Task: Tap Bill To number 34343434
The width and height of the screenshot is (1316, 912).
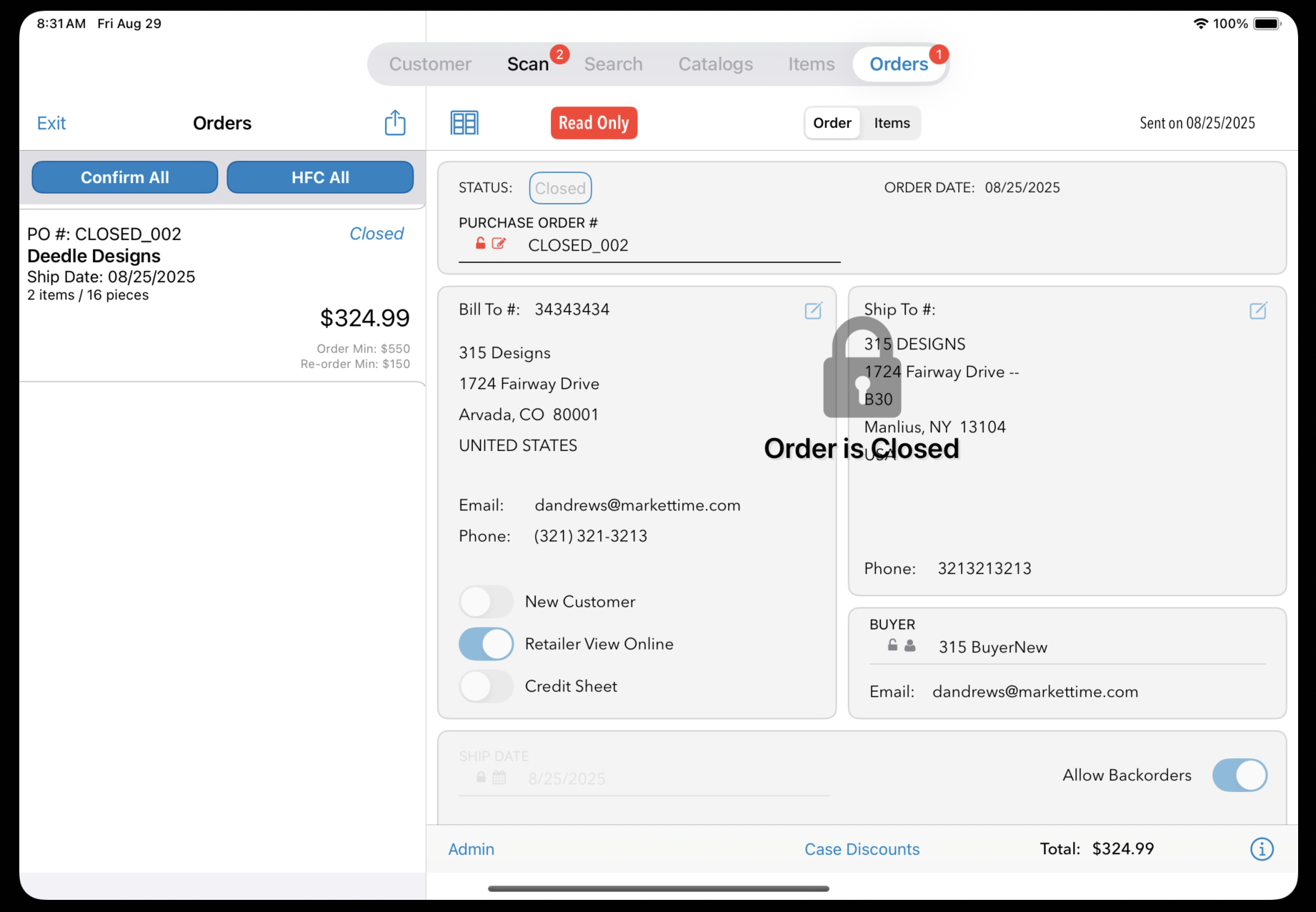Action: pos(572,309)
